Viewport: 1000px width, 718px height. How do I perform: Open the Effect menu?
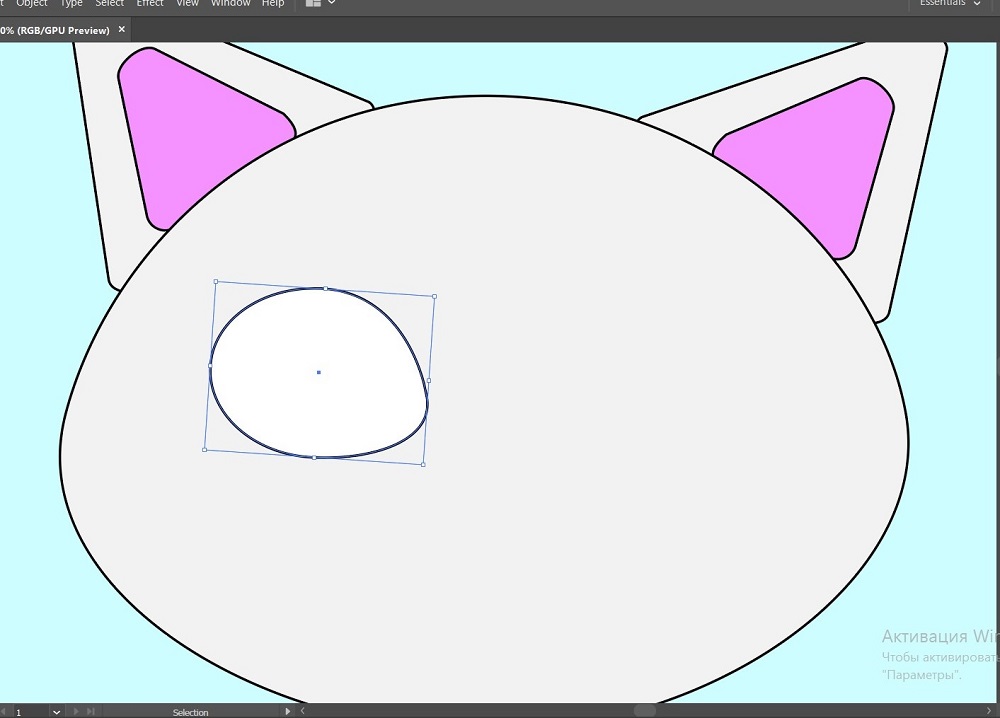tap(150, 4)
